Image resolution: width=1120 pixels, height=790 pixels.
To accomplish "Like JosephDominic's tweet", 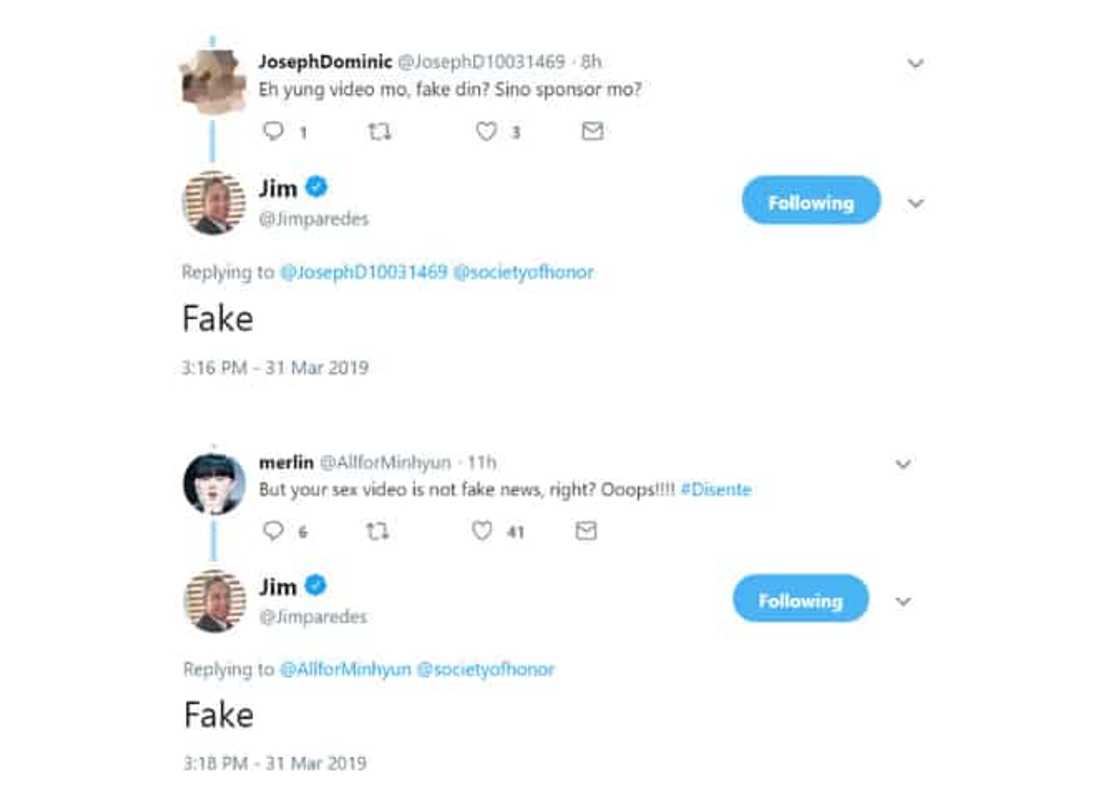I will point(486,131).
